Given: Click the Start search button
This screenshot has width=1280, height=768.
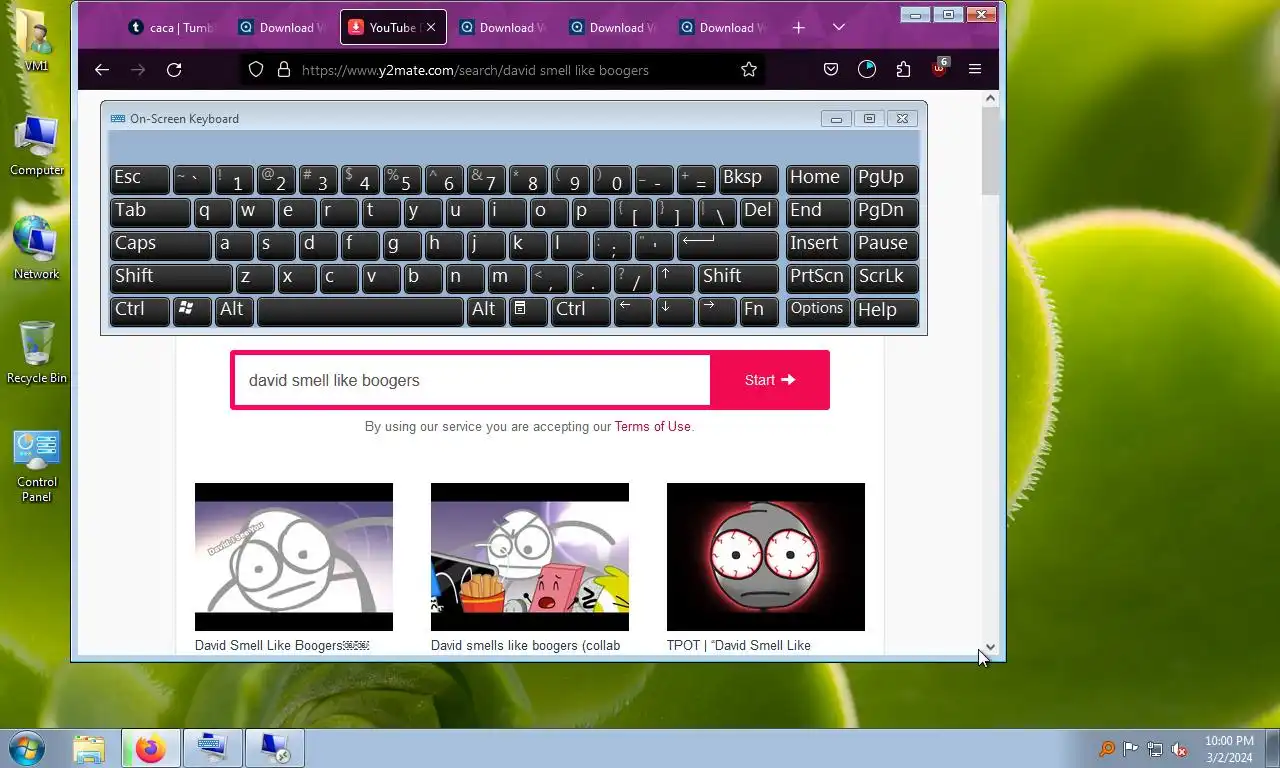Looking at the screenshot, I should 770,380.
